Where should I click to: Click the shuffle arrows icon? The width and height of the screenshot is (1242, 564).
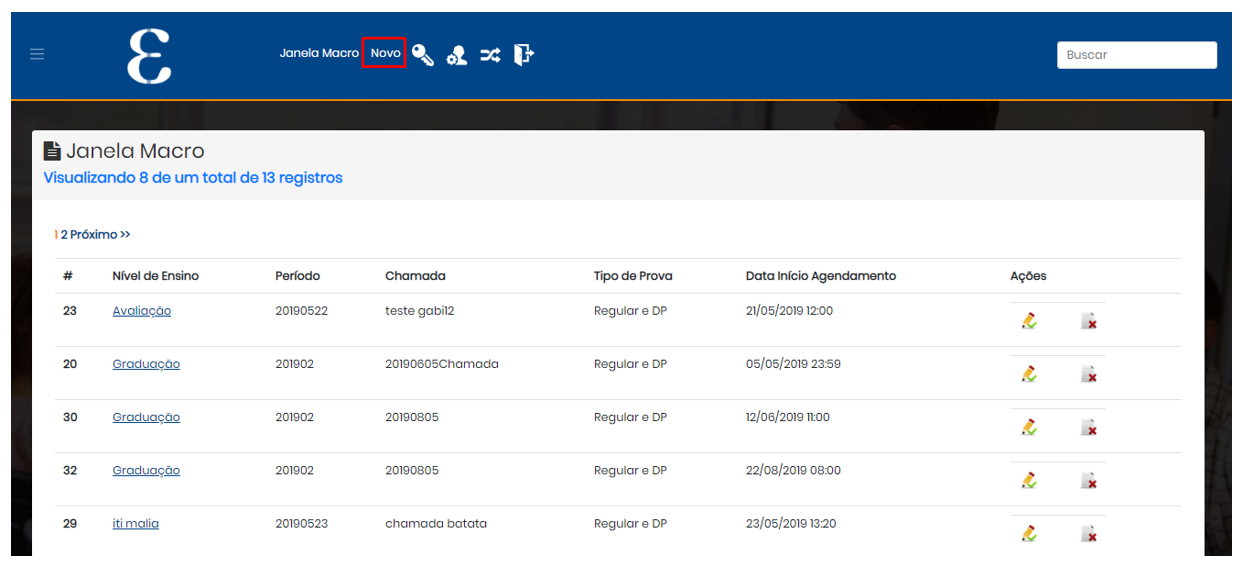(x=490, y=55)
